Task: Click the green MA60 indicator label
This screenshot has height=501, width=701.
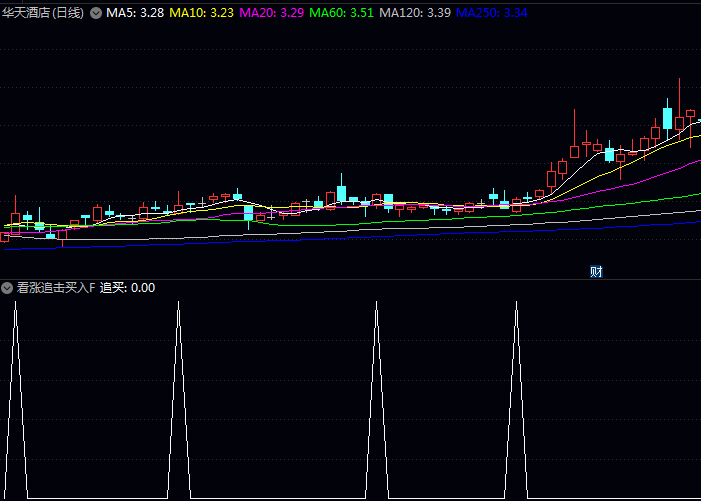Action: [x=342, y=13]
